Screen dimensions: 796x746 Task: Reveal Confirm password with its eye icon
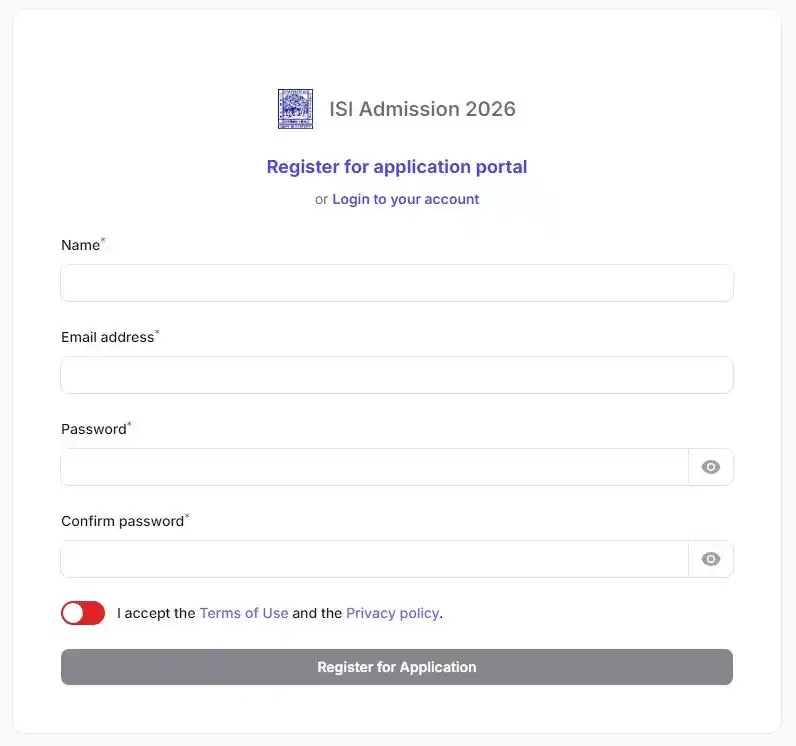click(x=711, y=559)
